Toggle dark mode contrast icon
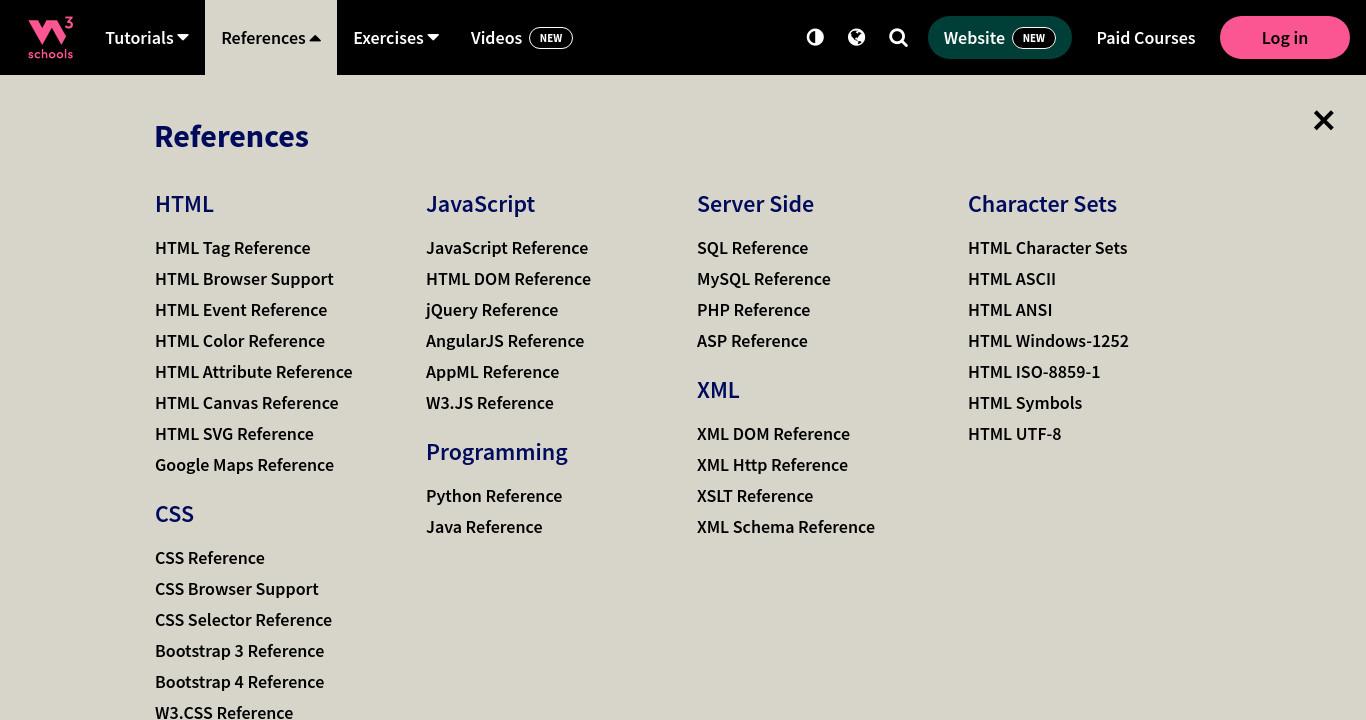The height and width of the screenshot is (720, 1366). pyautogui.click(x=815, y=37)
